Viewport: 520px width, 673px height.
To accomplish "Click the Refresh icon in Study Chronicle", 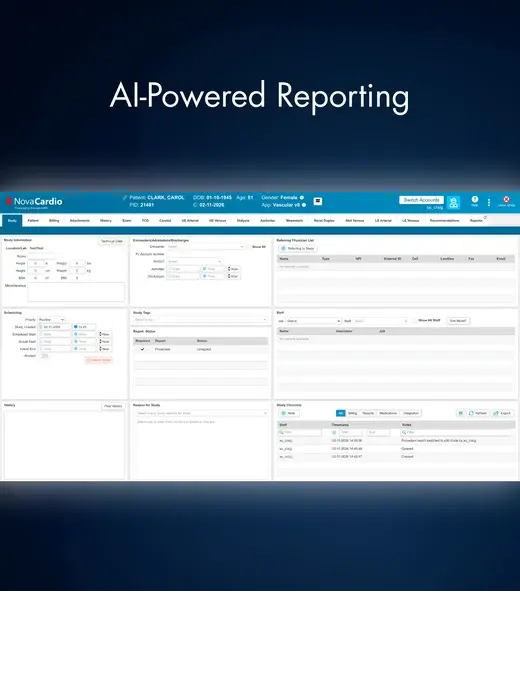I will click(471, 413).
